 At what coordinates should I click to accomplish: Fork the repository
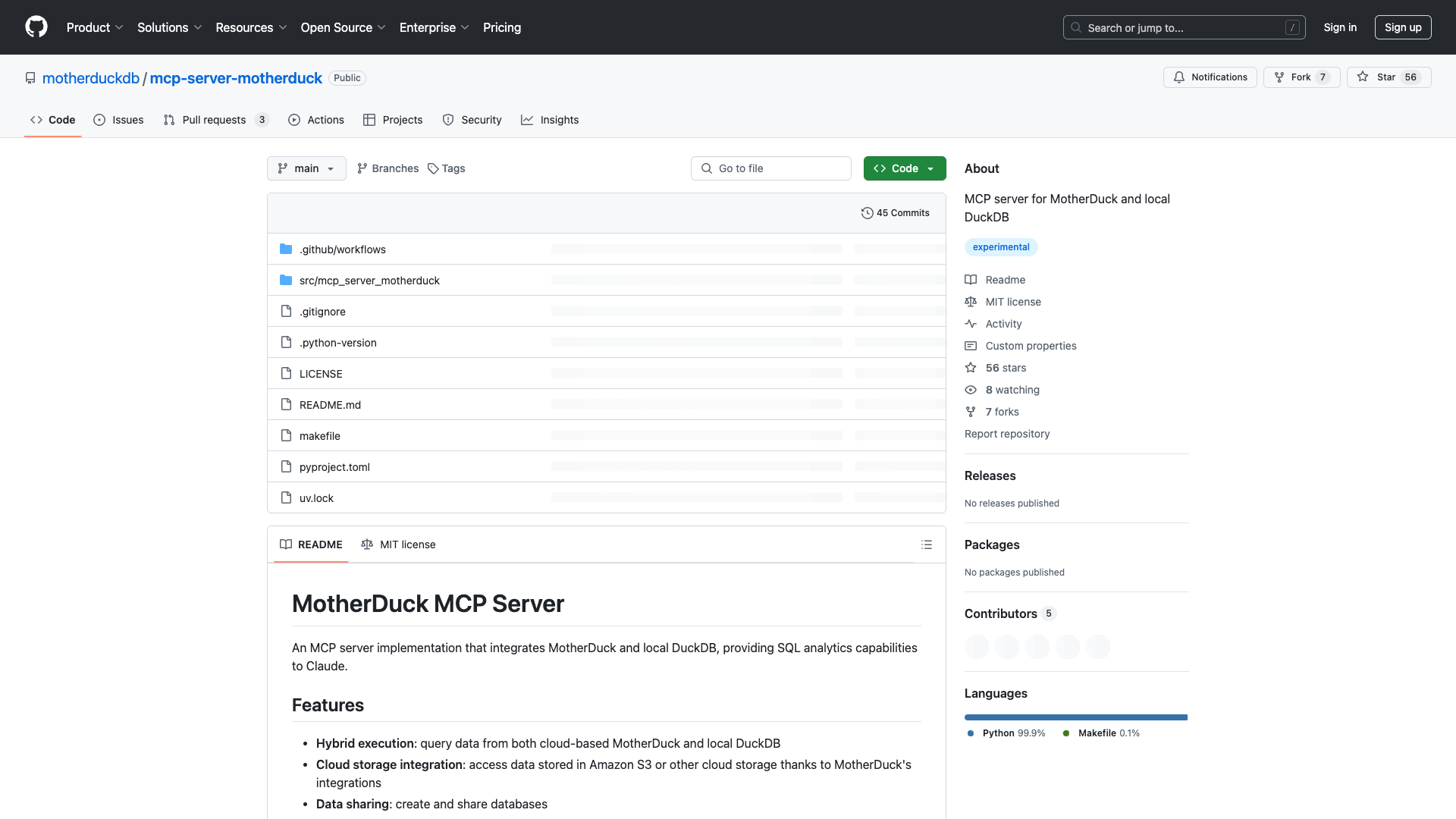click(x=1300, y=77)
